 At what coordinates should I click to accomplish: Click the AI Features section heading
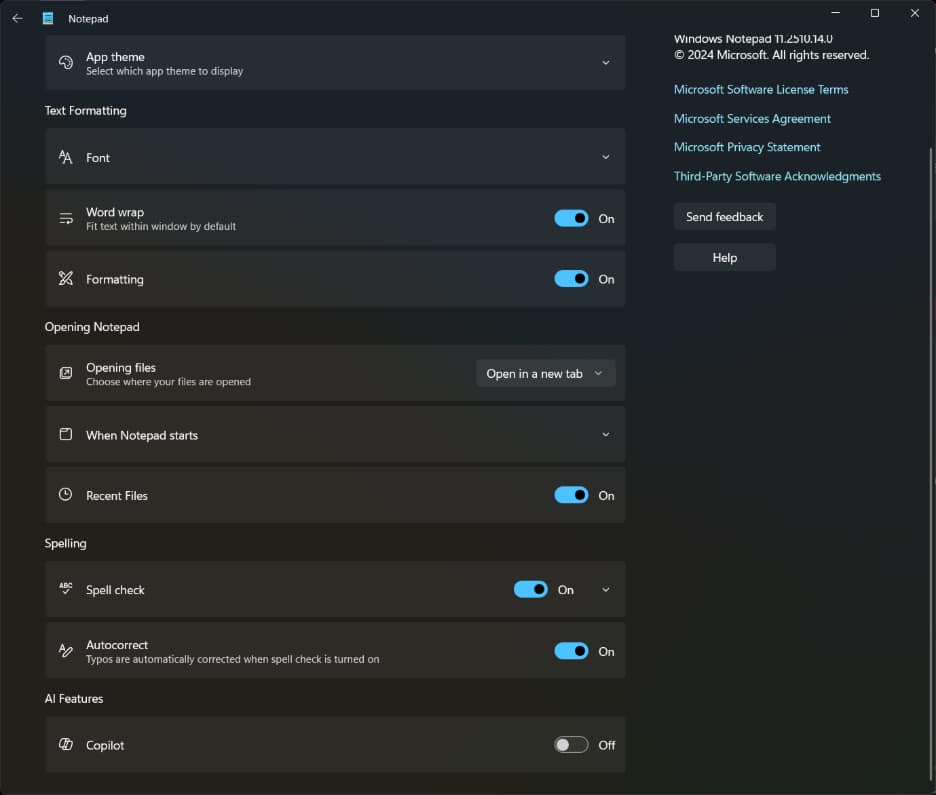pyautogui.click(x=74, y=698)
